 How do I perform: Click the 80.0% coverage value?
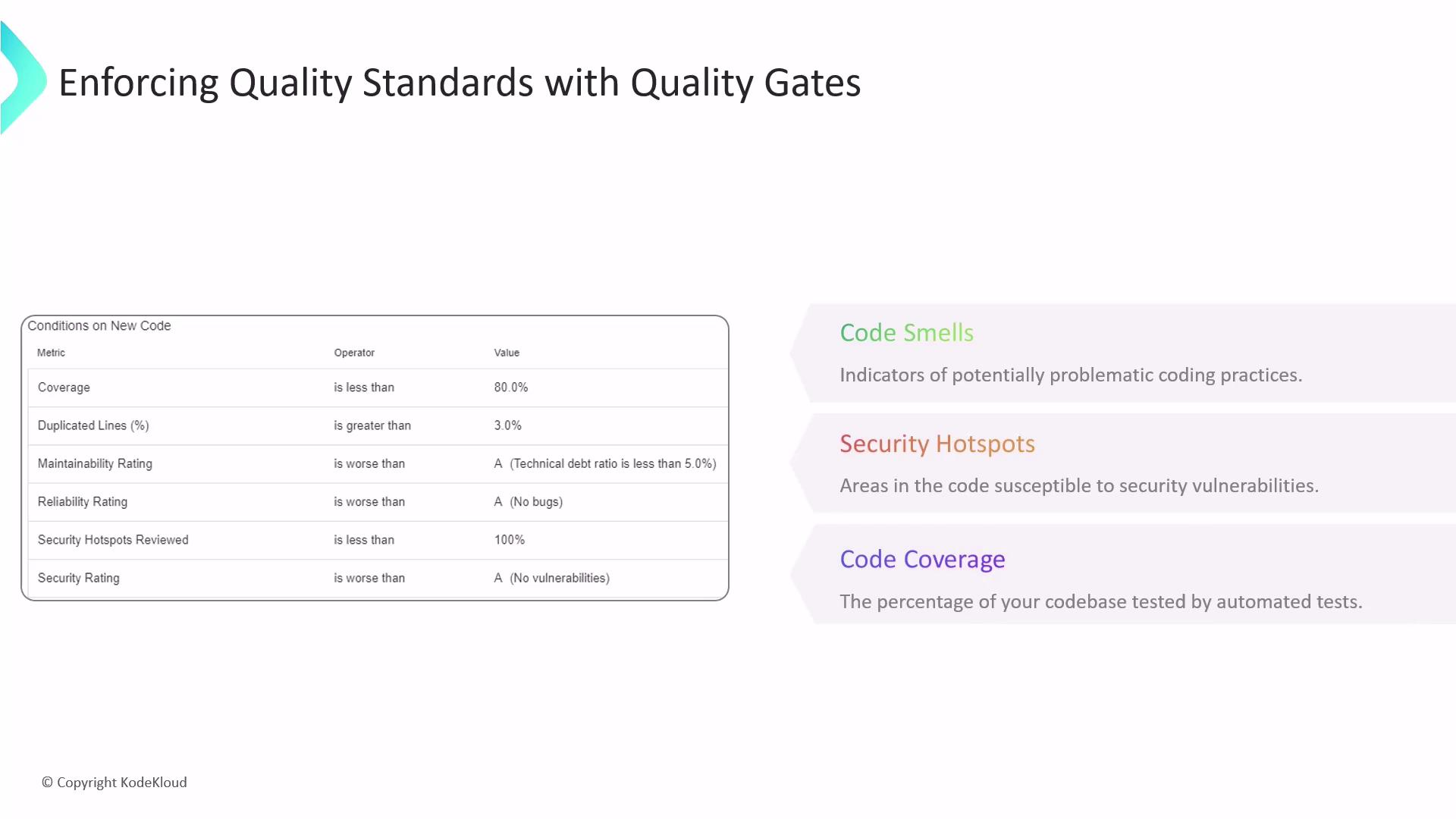[511, 388]
